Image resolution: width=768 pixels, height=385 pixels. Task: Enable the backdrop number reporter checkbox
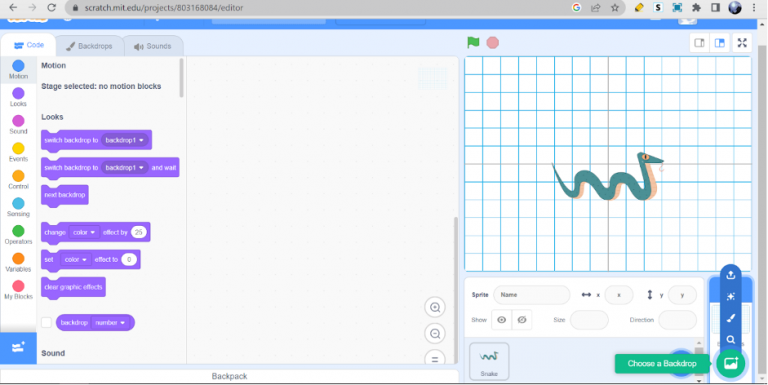coord(47,322)
